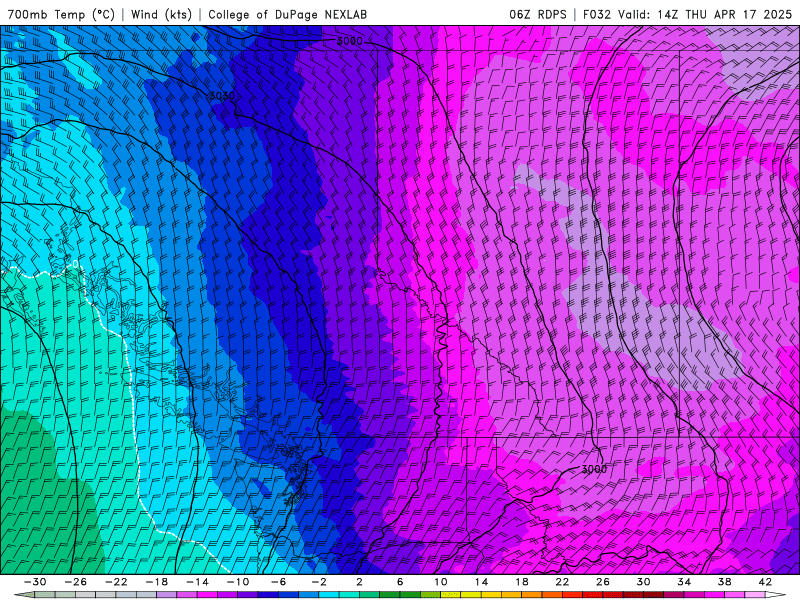
Task: Click the yellow dotted swatch below the 10 label
Action: pyautogui.click(x=451, y=595)
